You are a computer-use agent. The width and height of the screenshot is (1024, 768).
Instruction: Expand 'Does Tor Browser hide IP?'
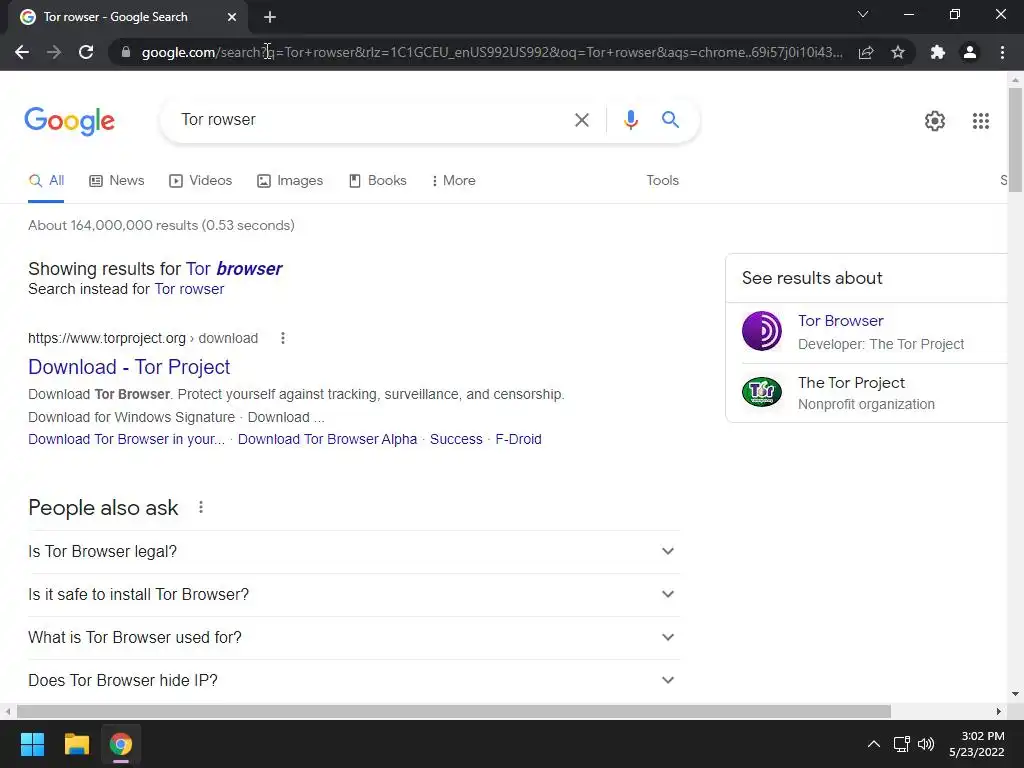(353, 680)
